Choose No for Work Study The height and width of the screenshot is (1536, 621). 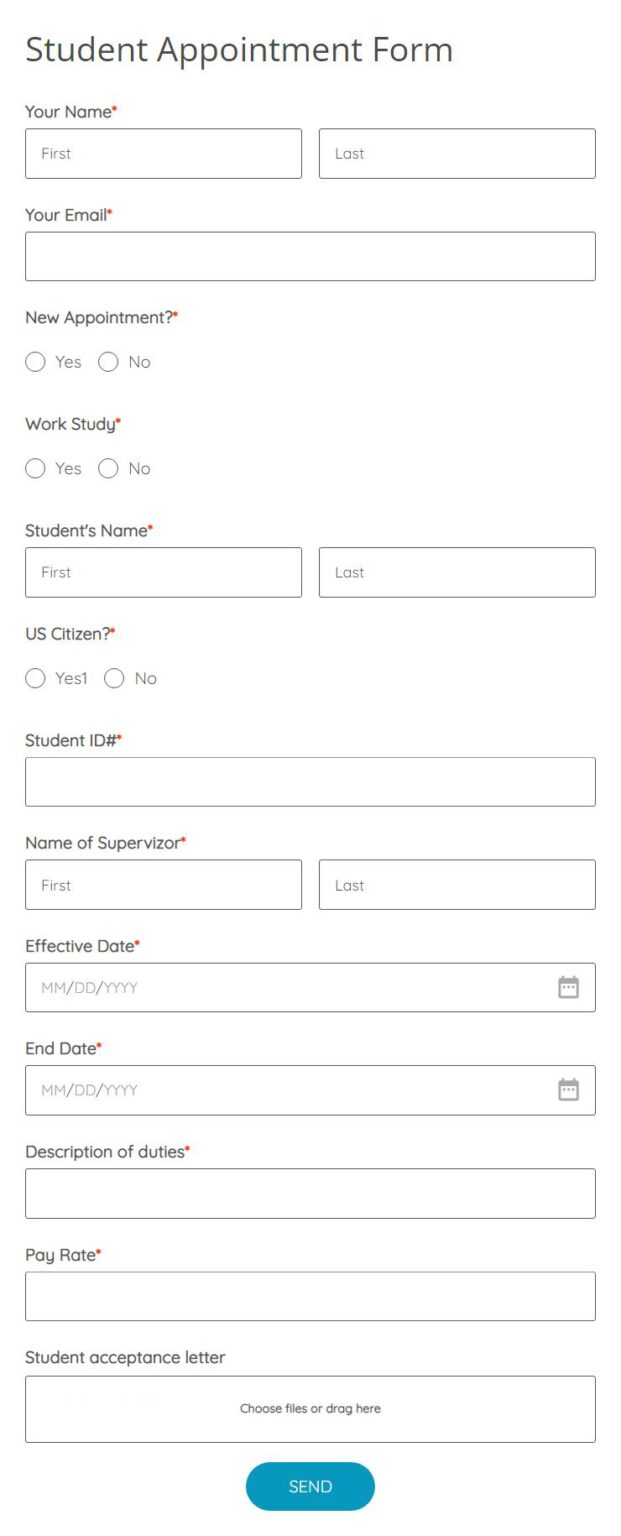108,468
